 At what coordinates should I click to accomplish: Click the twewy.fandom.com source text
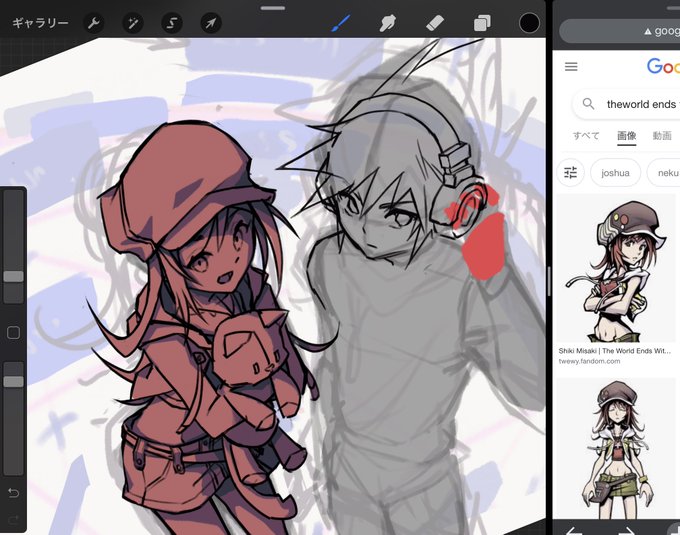click(x=589, y=361)
